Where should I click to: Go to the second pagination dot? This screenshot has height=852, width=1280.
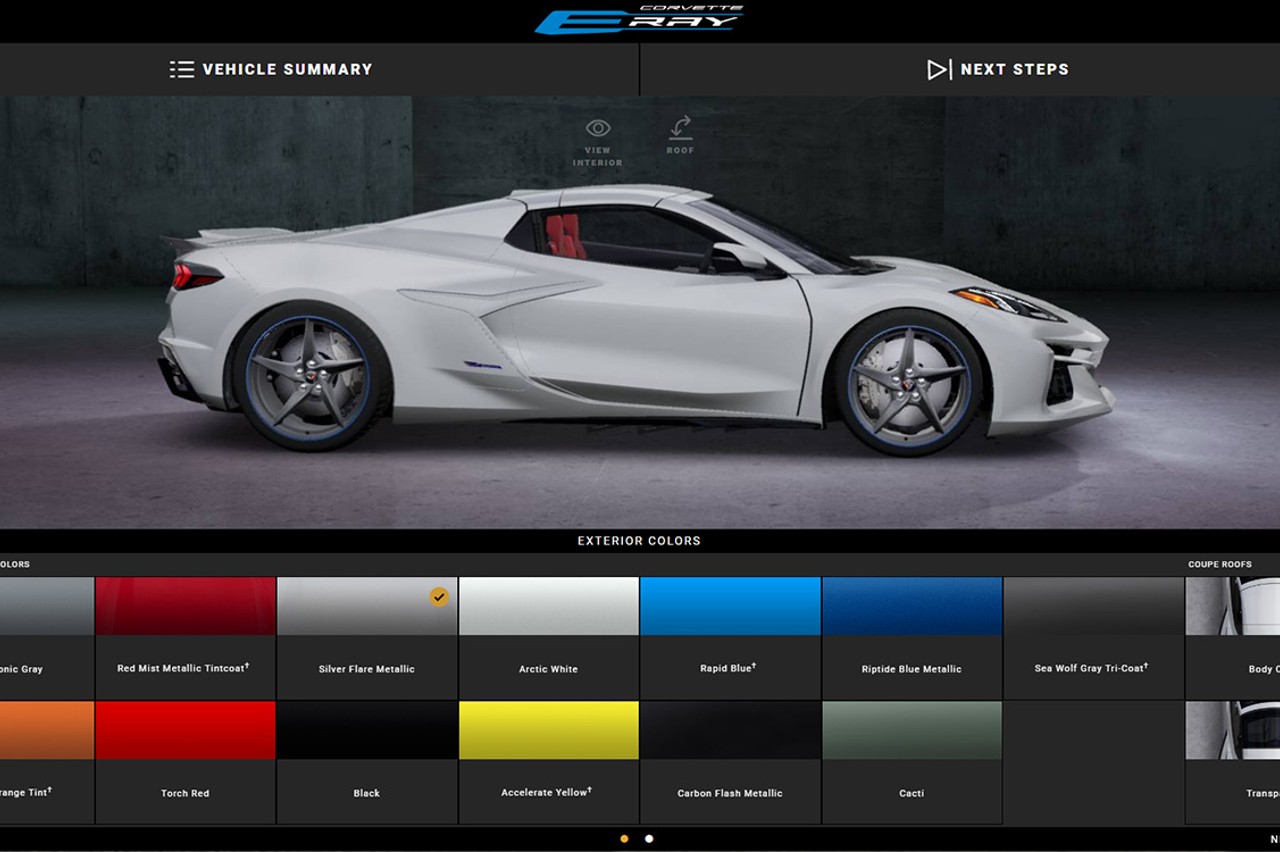[x=649, y=839]
